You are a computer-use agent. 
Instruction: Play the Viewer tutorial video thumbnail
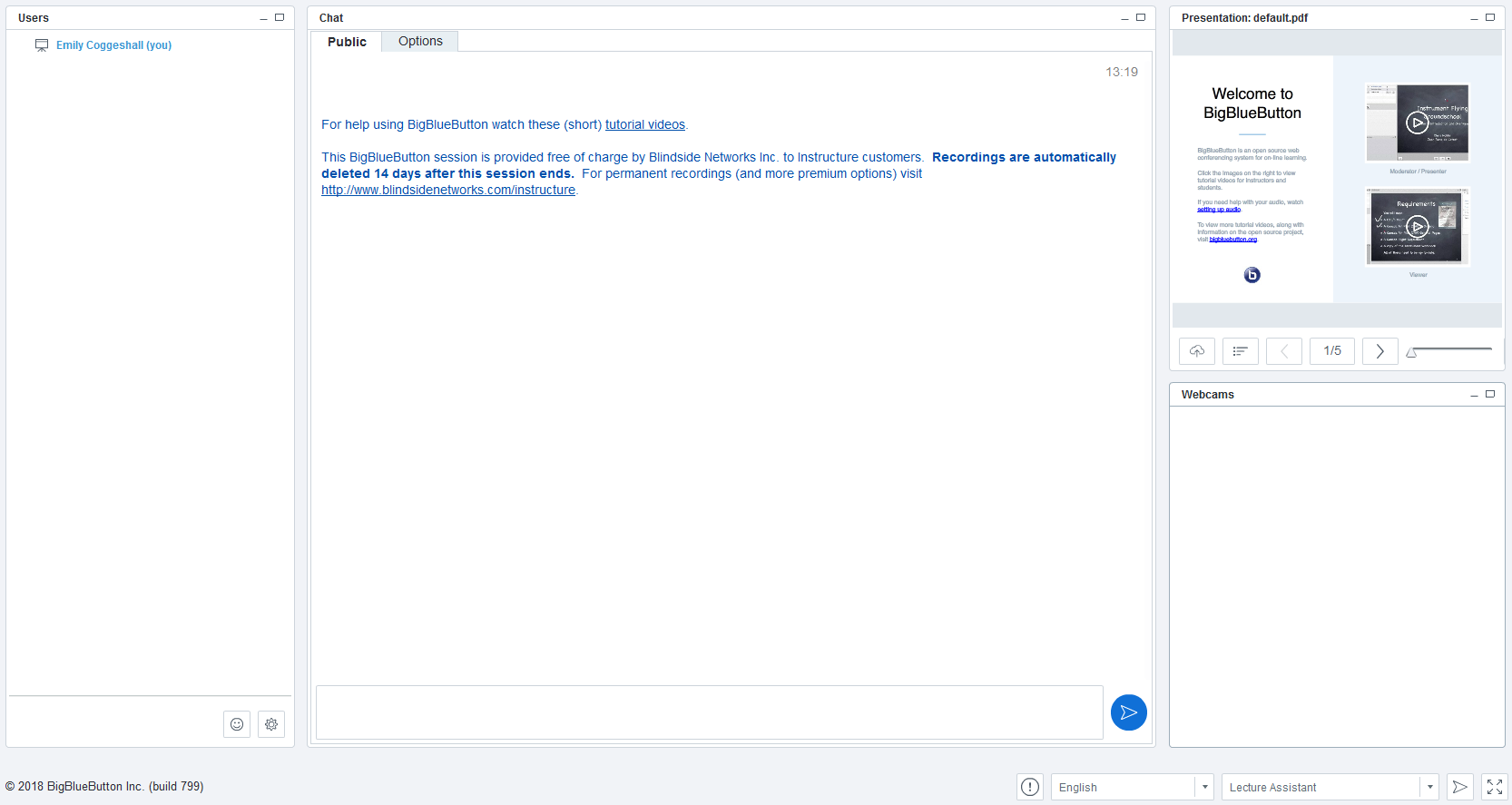point(1418,226)
